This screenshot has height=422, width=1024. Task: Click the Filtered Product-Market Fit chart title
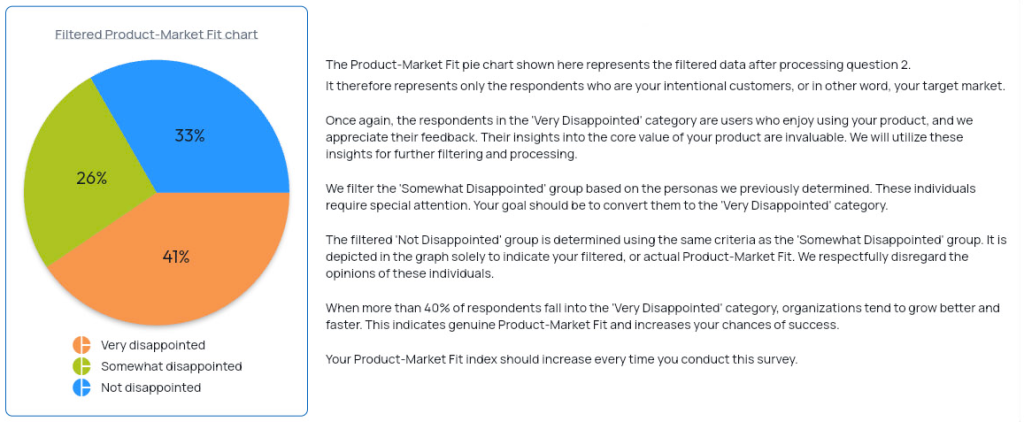(x=156, y=35)
